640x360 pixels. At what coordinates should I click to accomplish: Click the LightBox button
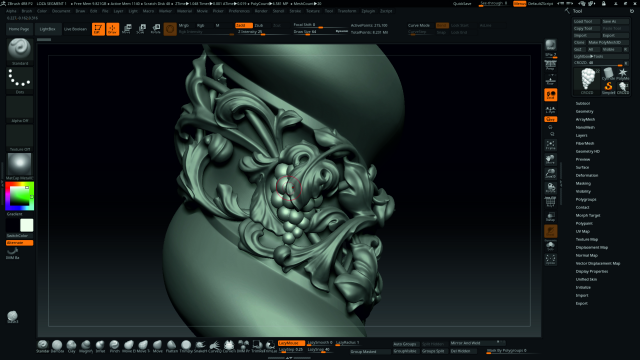click(47, 29)
